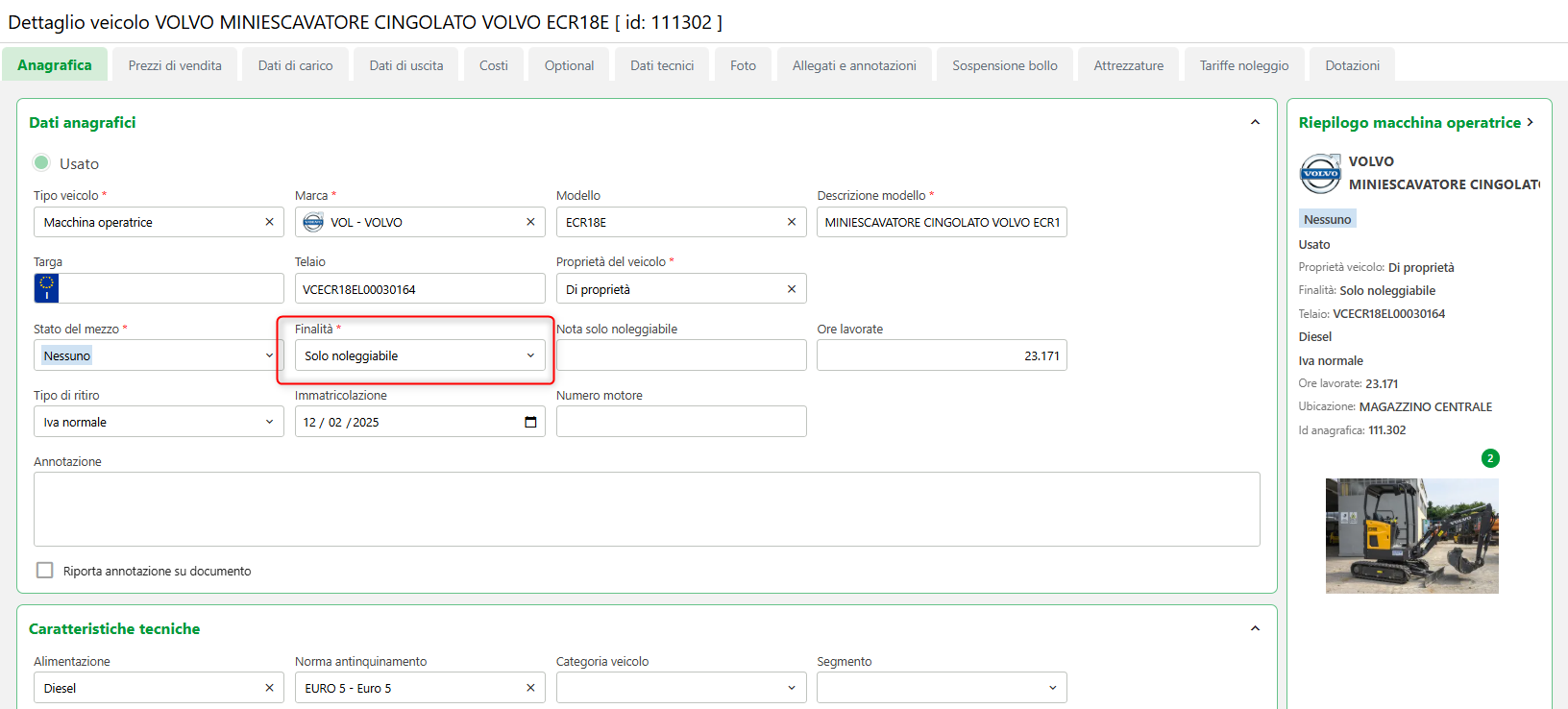
Task: Click the Volvo brand icon in Marca field
Action: pyautogui.click(x=313, y=222)
